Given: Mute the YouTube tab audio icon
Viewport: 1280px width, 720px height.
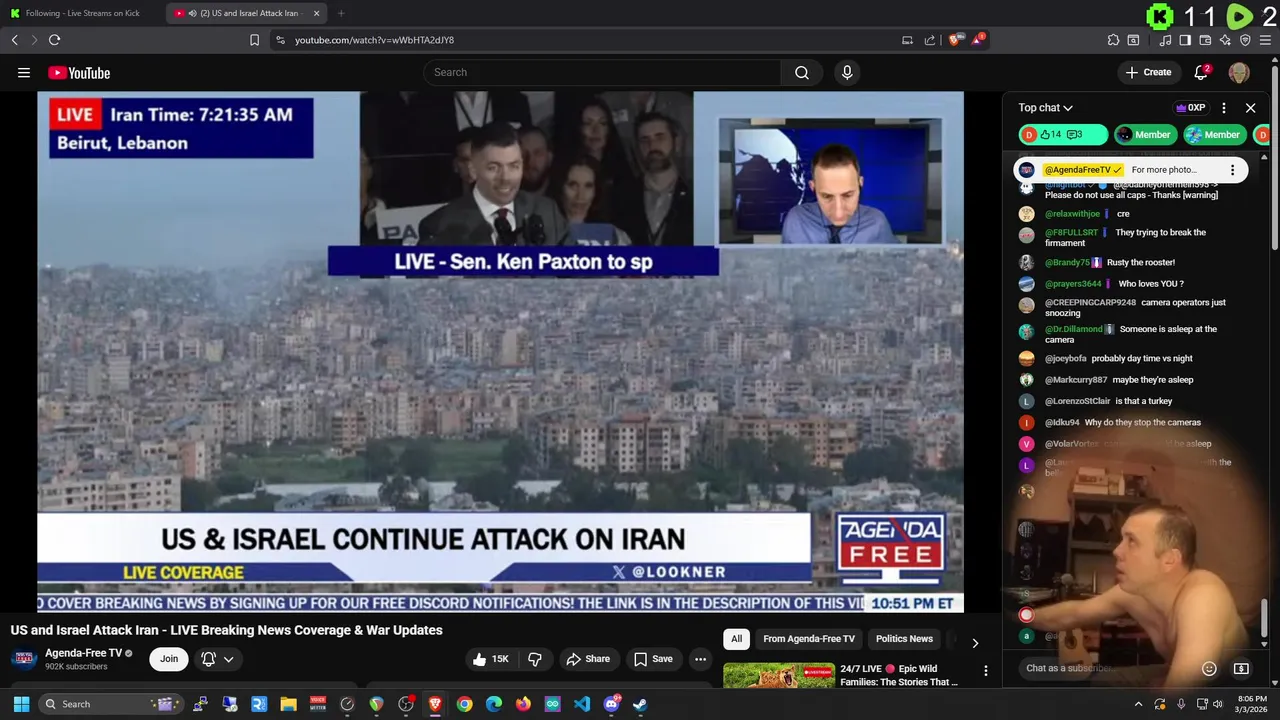Looking at the screenshot, I should pos(192,13).
